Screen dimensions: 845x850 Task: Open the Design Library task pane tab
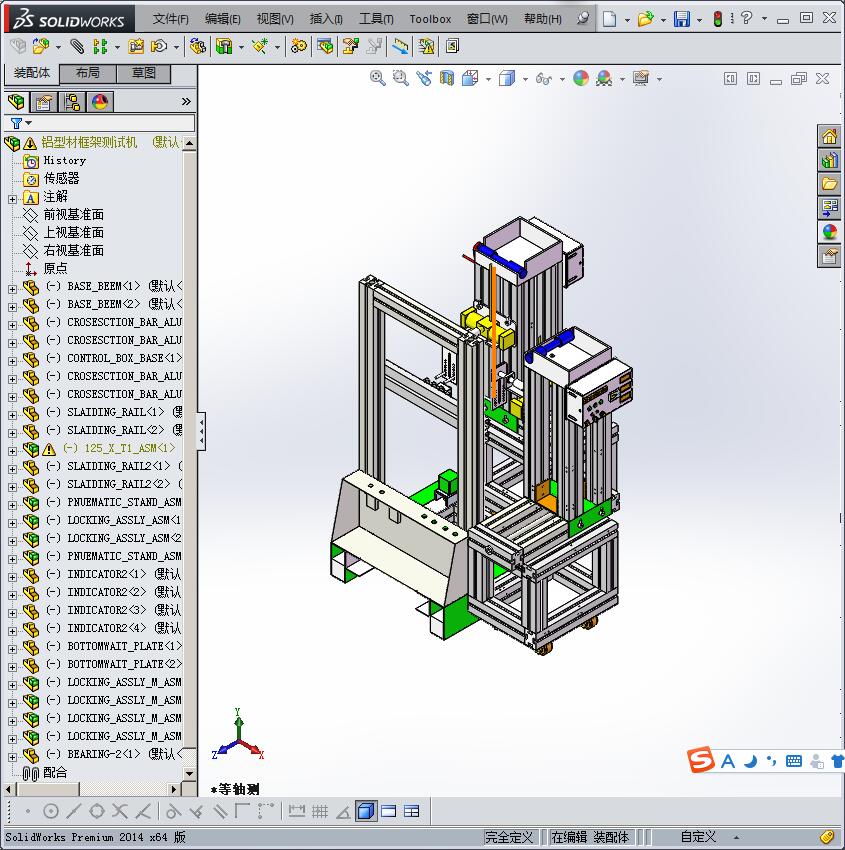point(829,160)
